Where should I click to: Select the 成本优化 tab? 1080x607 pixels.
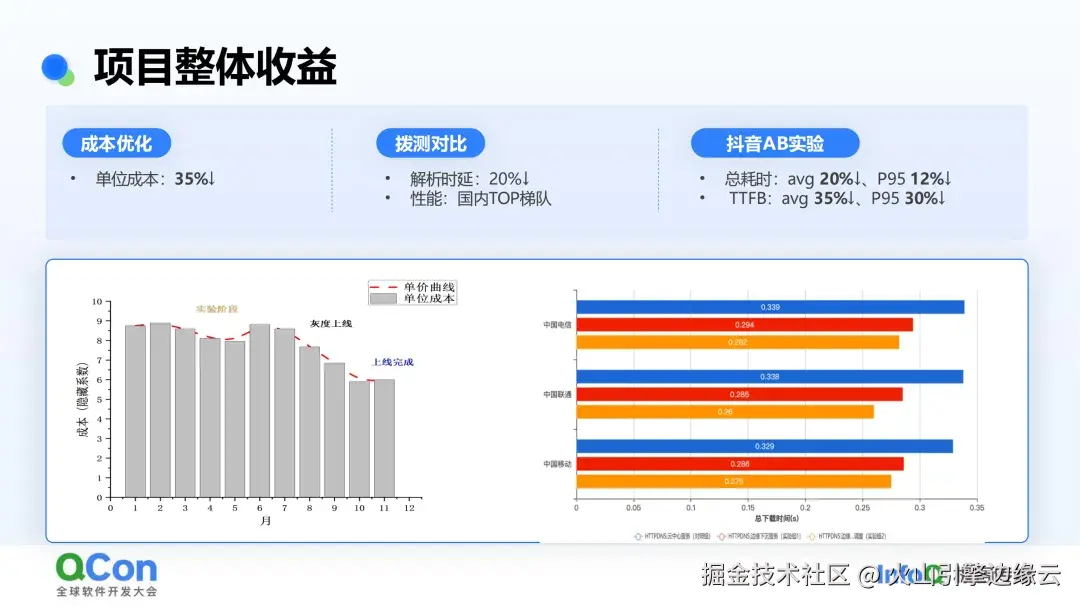tap(117, 142)
